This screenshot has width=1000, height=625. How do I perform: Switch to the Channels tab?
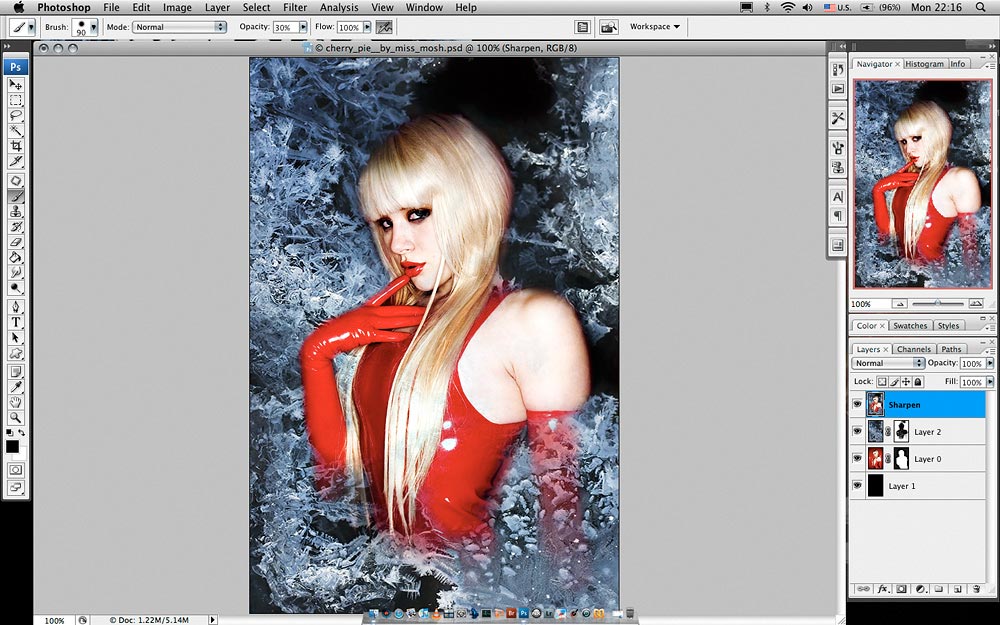[914, 349]
